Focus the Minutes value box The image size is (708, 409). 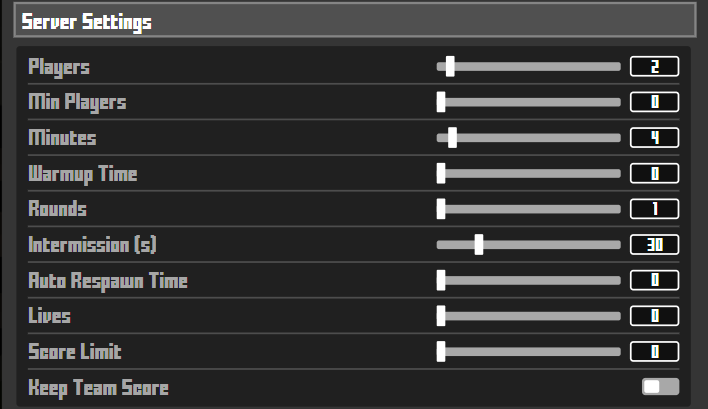coord(654,138)
